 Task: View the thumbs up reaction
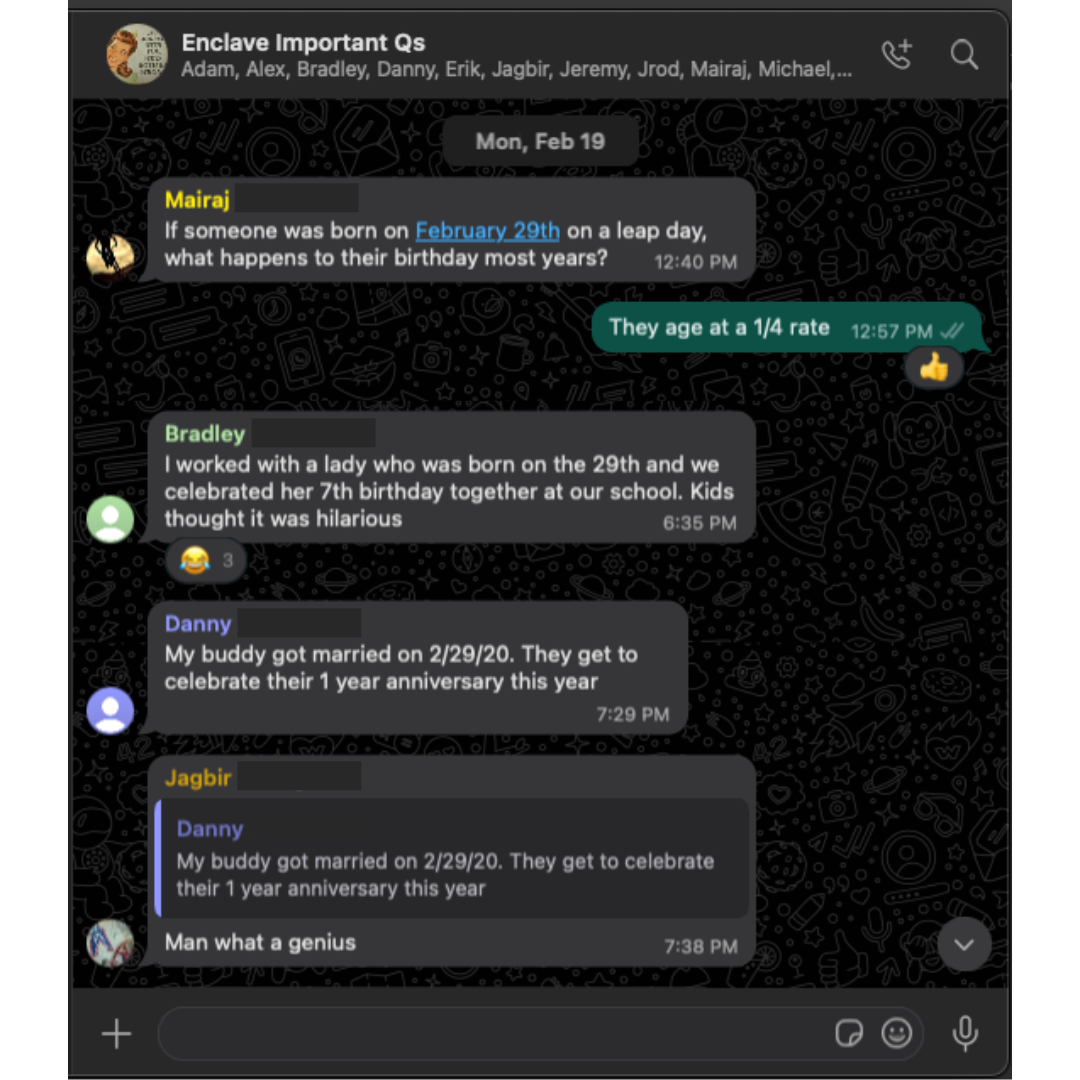(x=933, y=367)
